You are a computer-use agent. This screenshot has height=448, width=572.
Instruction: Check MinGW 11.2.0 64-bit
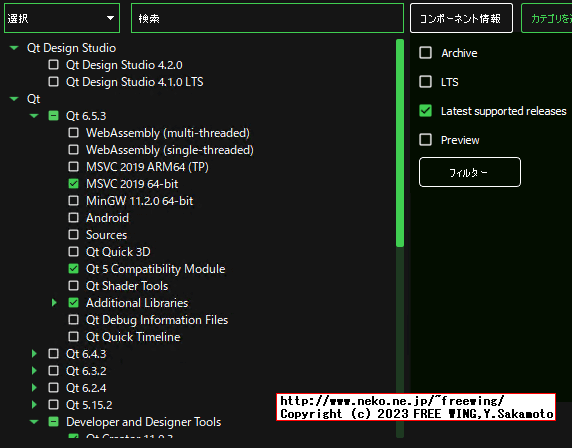coord(74,201)
